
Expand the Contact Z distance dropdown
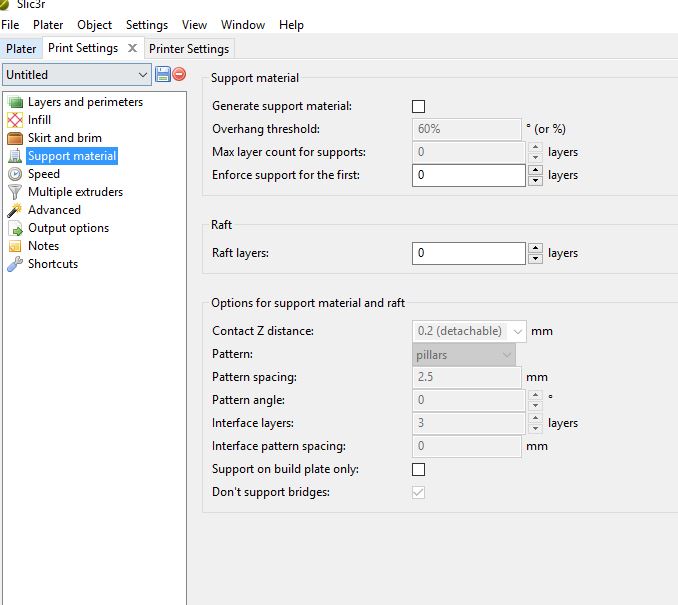click(517, 331)
